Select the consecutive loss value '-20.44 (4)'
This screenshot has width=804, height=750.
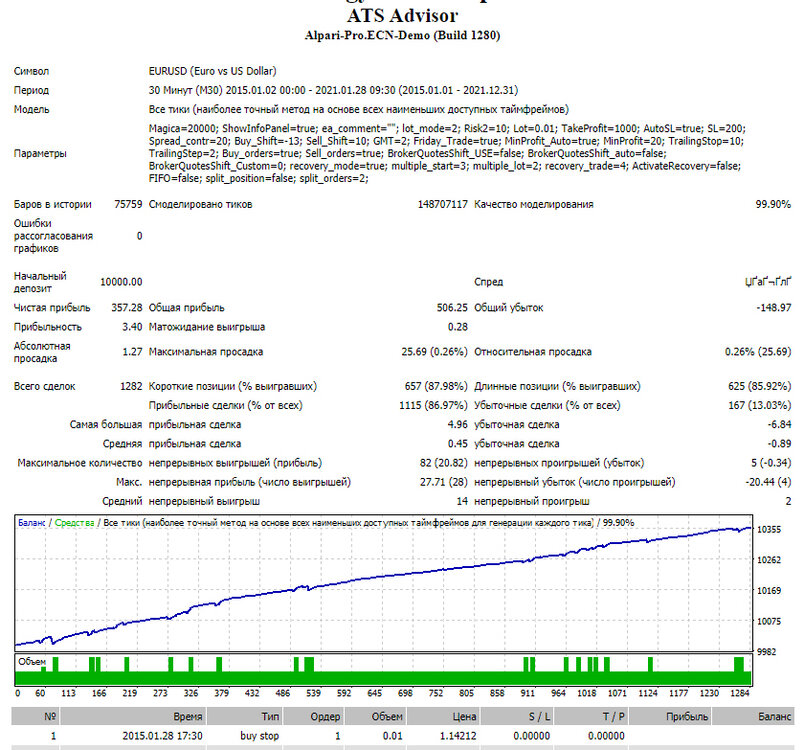[768, 482]
